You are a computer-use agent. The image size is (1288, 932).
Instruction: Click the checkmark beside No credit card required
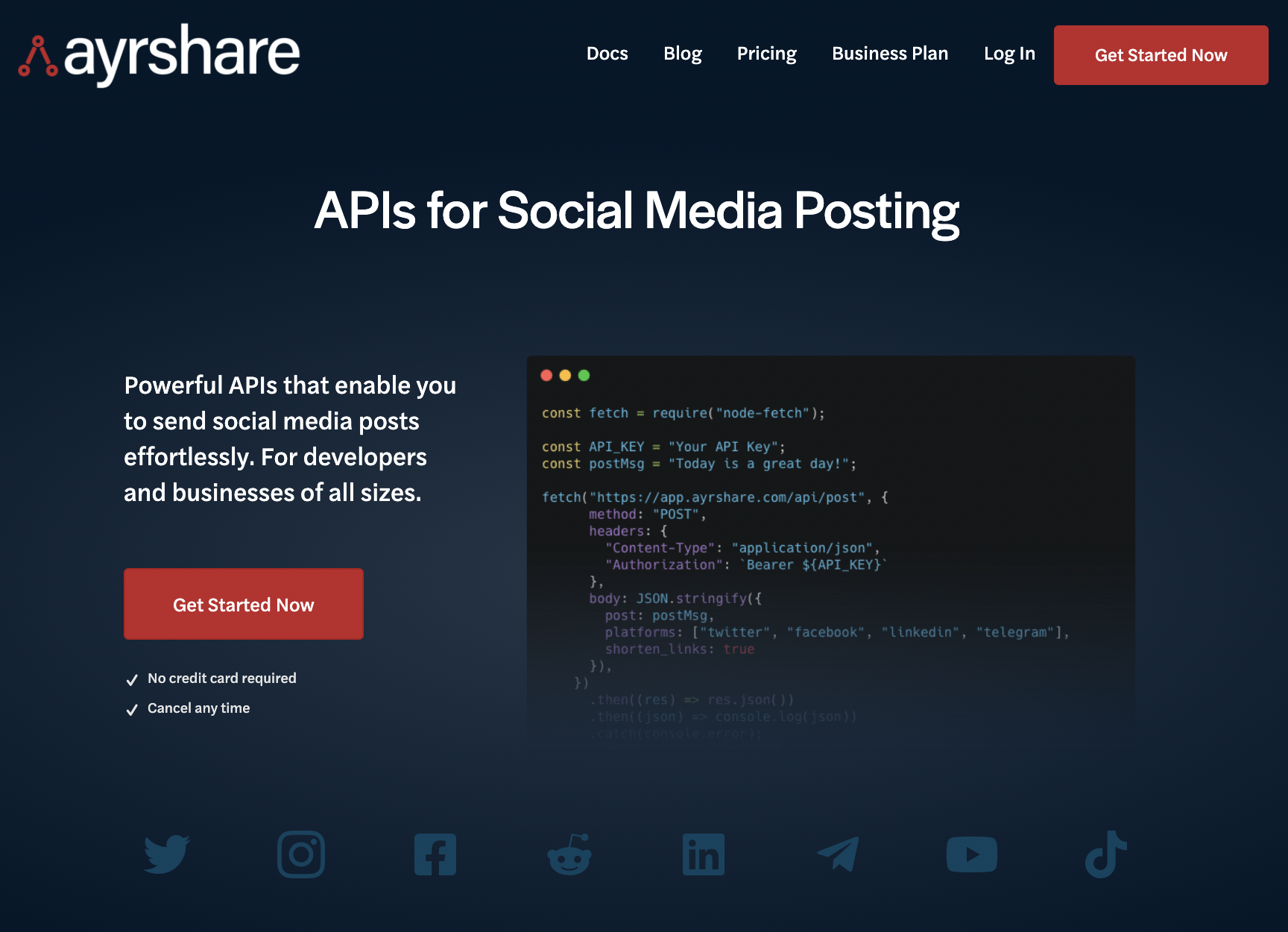132,679
